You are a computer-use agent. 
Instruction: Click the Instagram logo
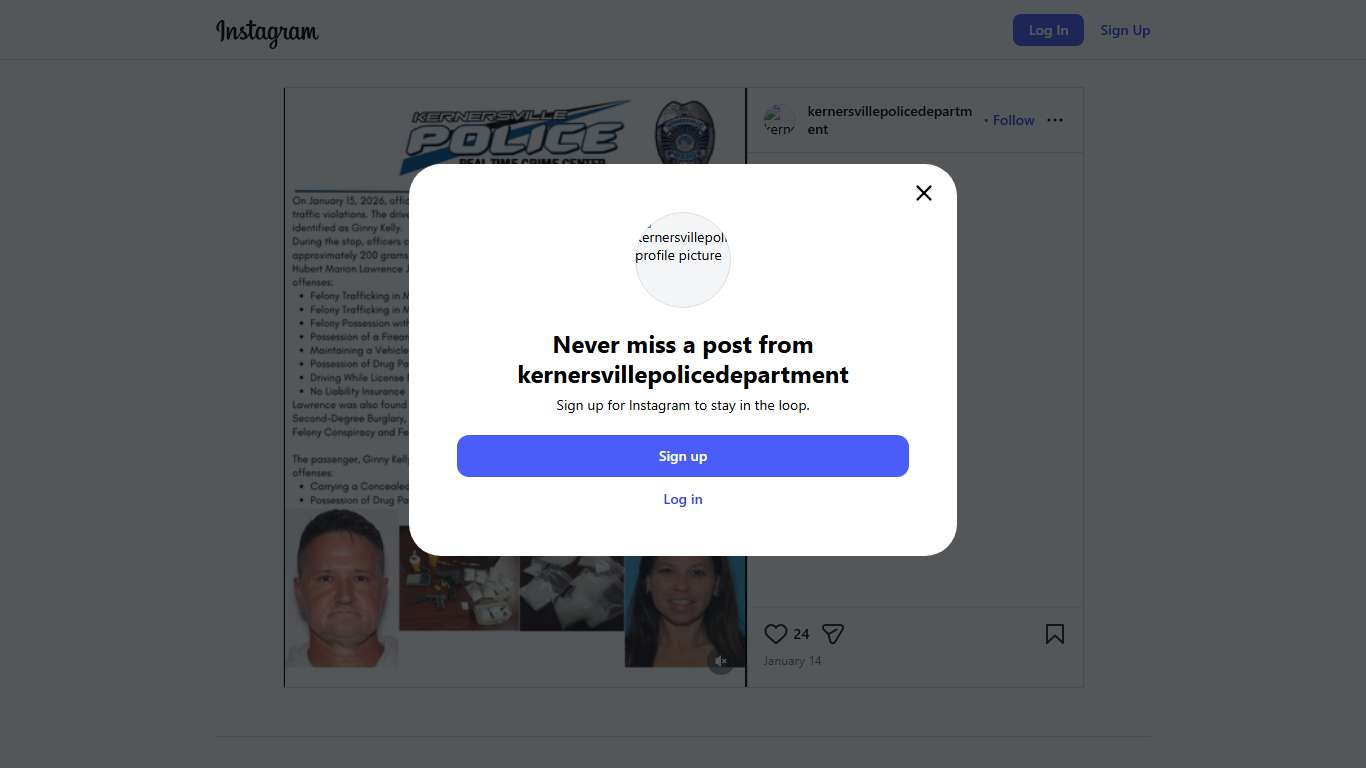(x=267, y=32)
